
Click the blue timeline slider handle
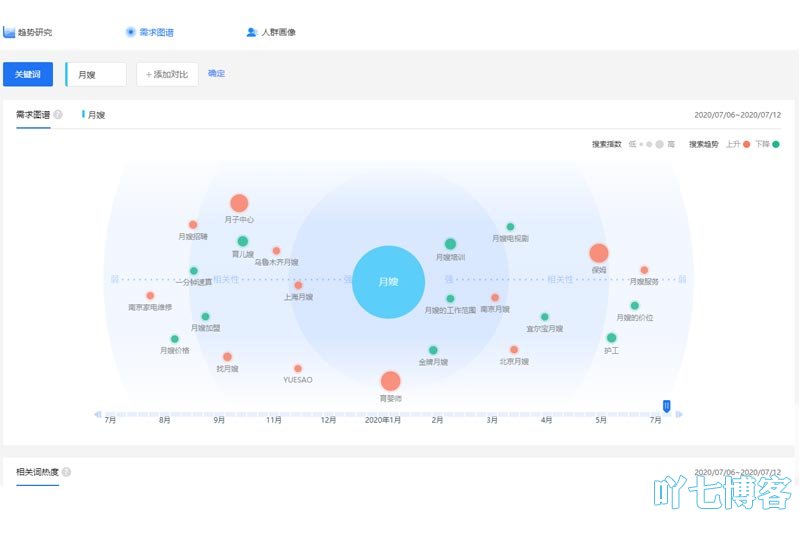pyautogui.click(x=667, y=405)
